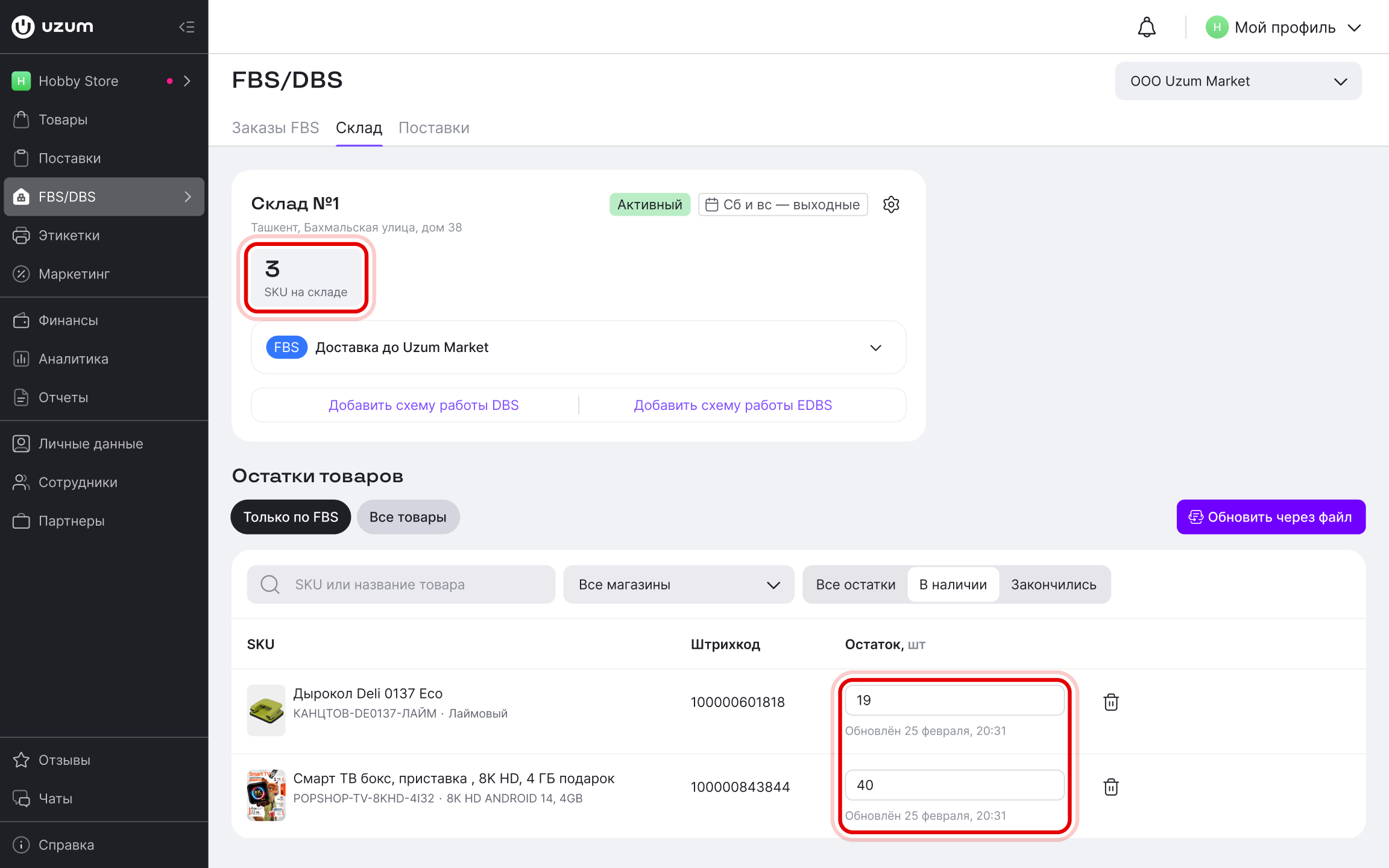
Task: Show Все остатки stock filter
Action: 855,585
